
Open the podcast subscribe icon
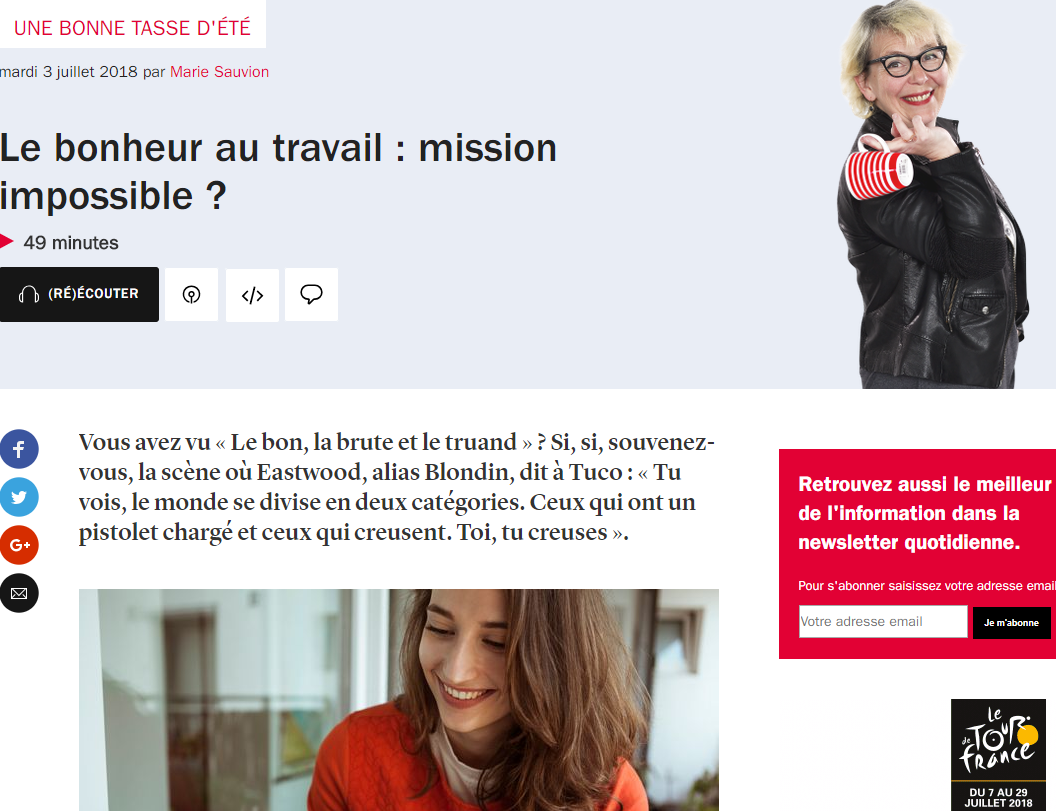click(x=191, y=294)
